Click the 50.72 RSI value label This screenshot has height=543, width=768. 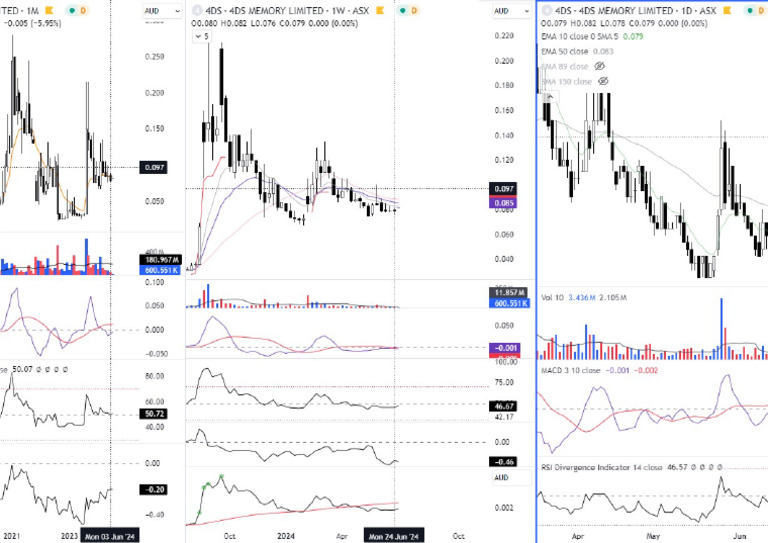click(154, 414)
